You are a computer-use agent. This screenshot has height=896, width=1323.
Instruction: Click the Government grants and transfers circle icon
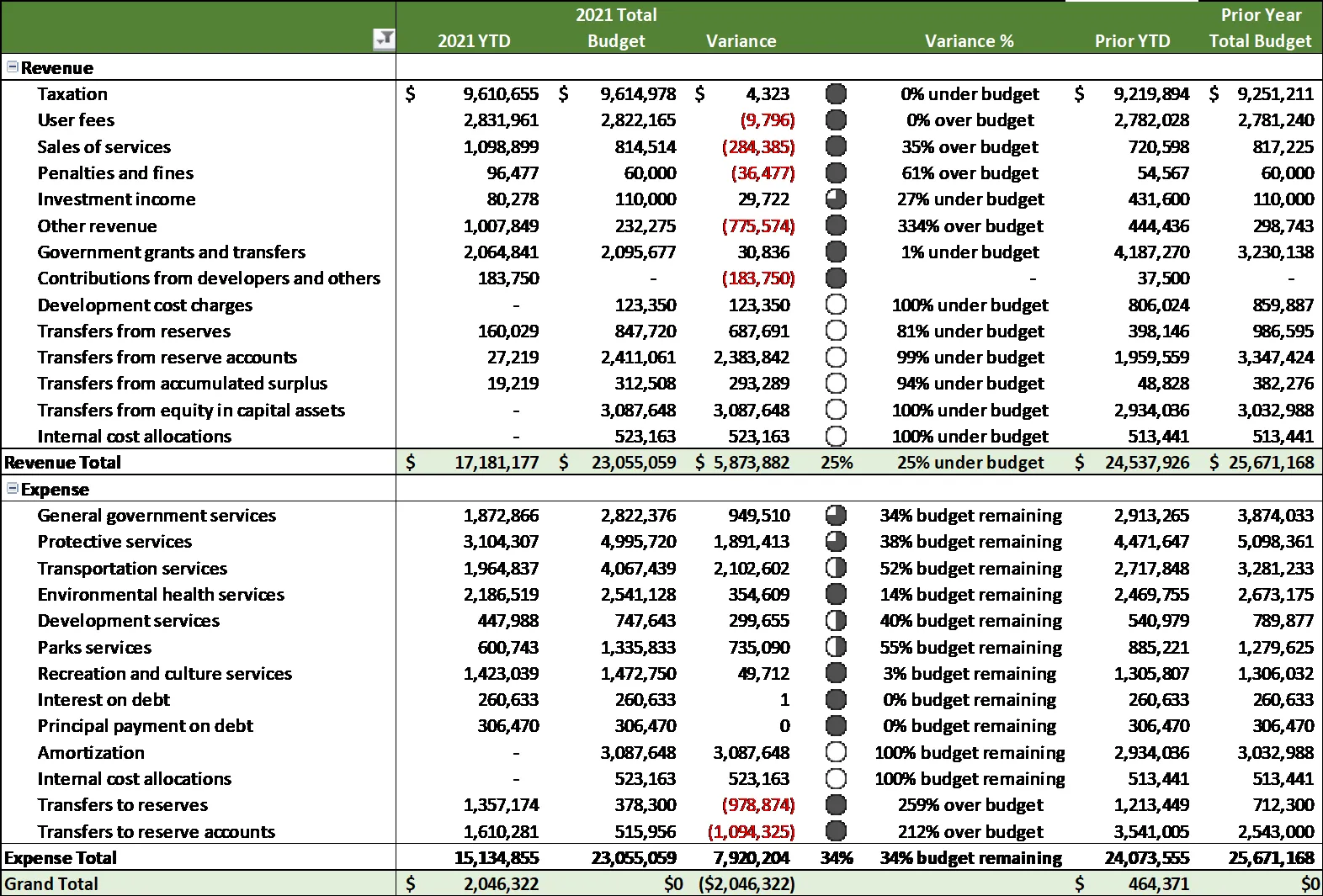pyautogui.click(x=836, y=252)
